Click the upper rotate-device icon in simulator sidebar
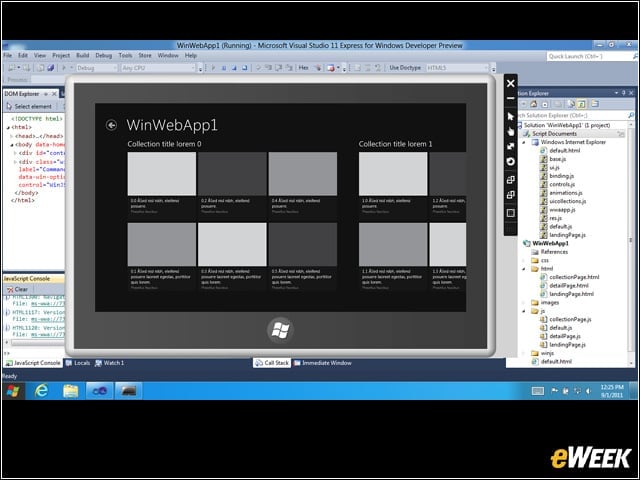The image size is (640, 480). (x=510, y=180)
